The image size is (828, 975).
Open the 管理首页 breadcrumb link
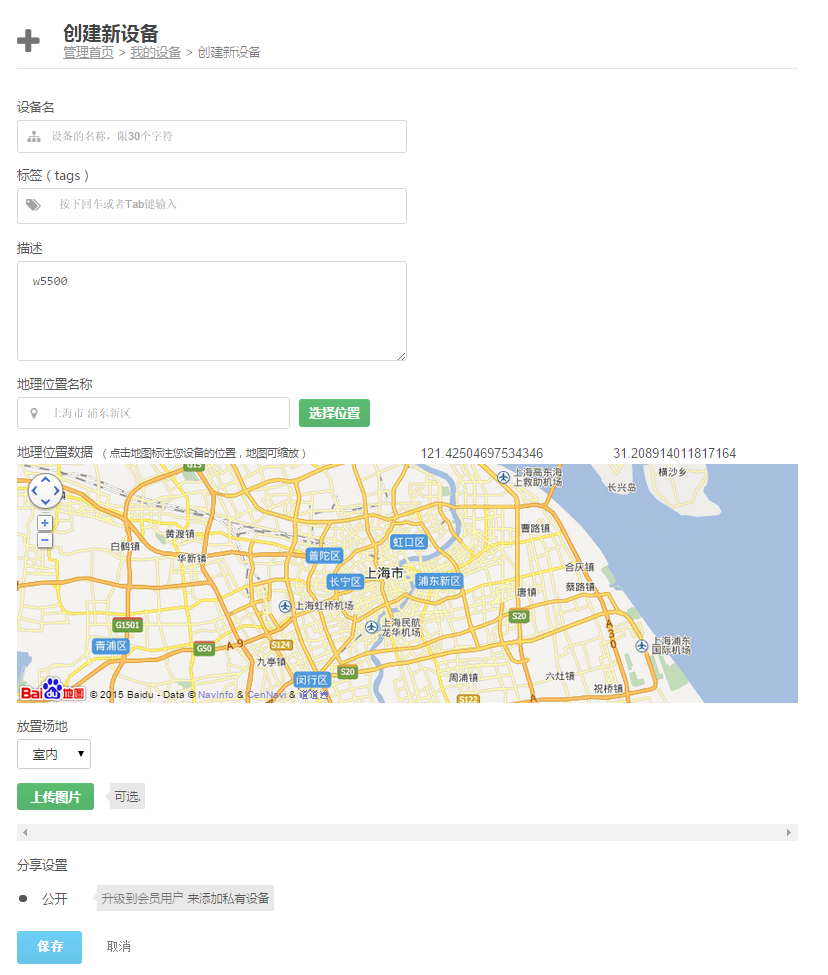pos(88,52)
